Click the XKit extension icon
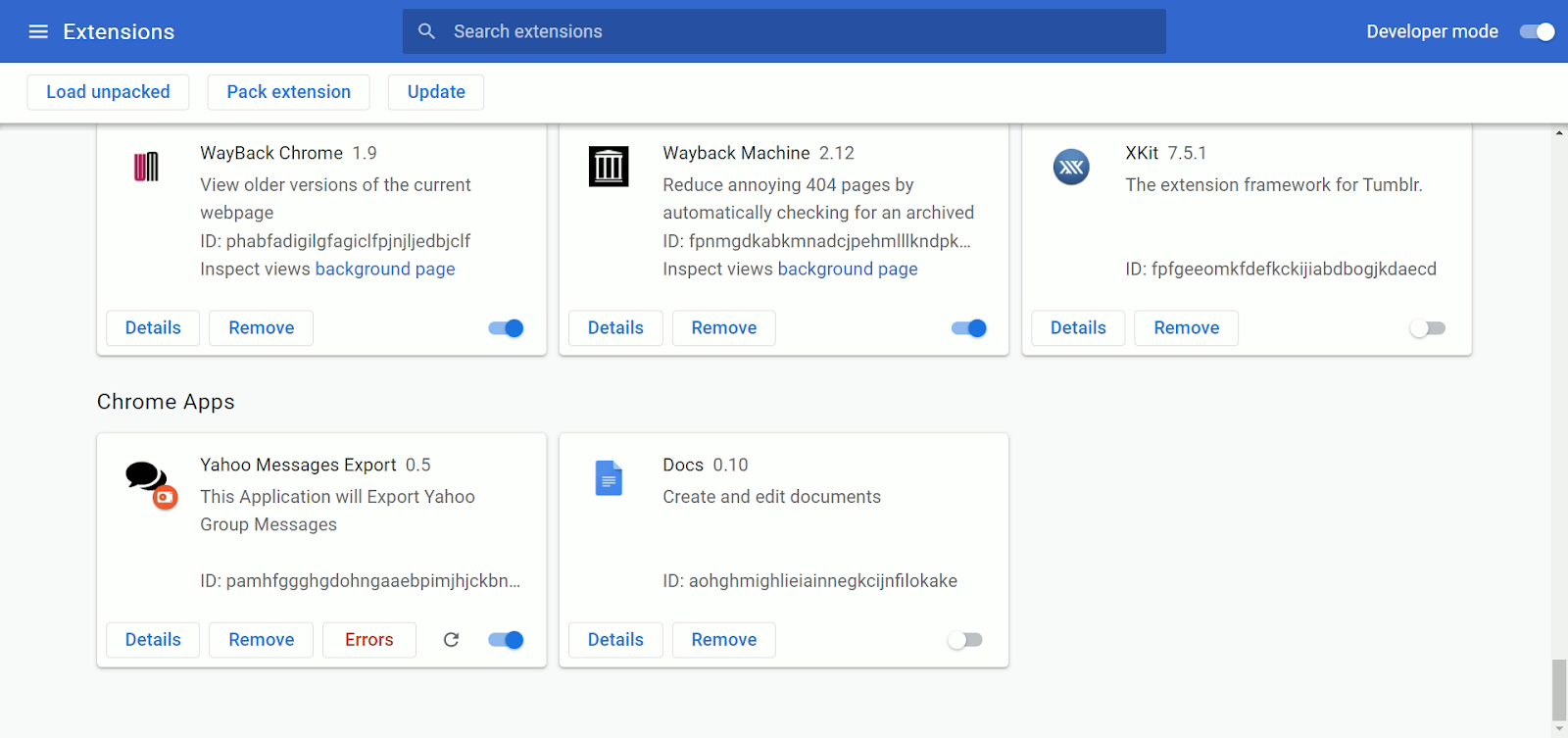 [x=1071, y=167]
